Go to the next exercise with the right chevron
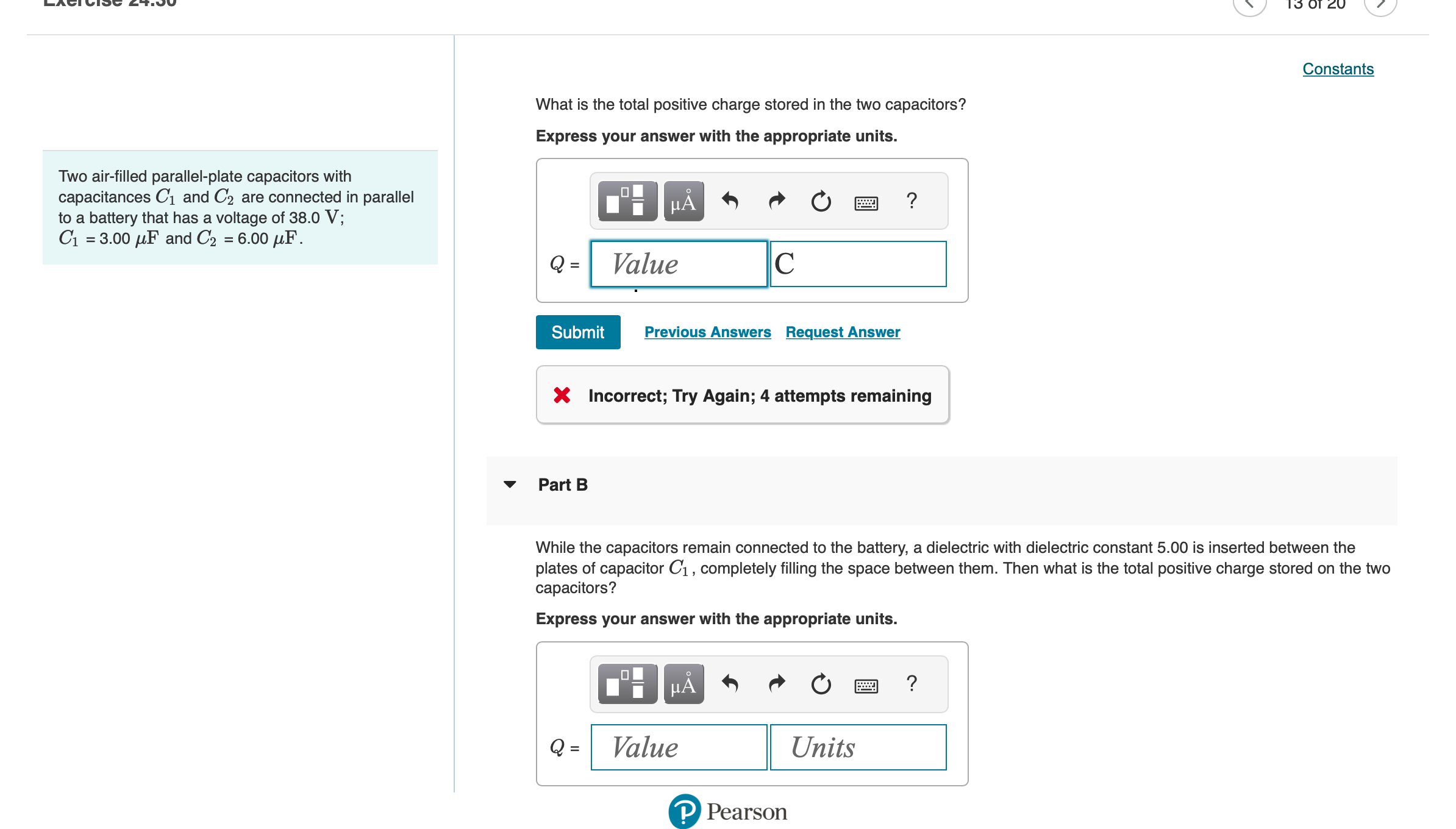The image size is (1456, 829). coord(1381,5)
